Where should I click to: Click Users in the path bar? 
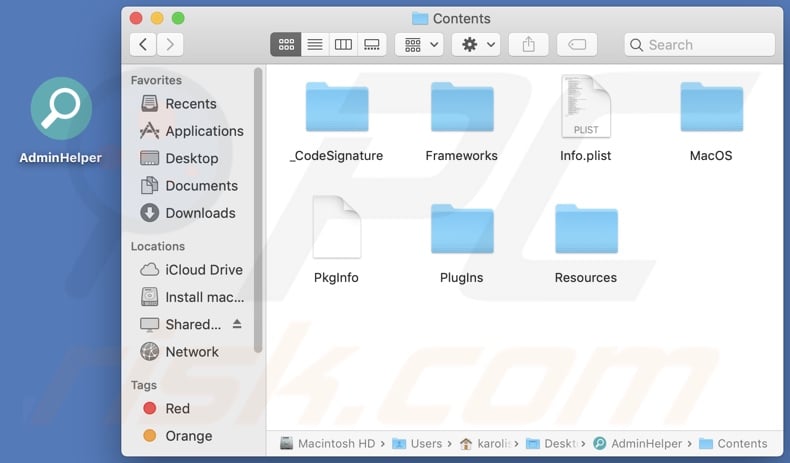[417, 443]
